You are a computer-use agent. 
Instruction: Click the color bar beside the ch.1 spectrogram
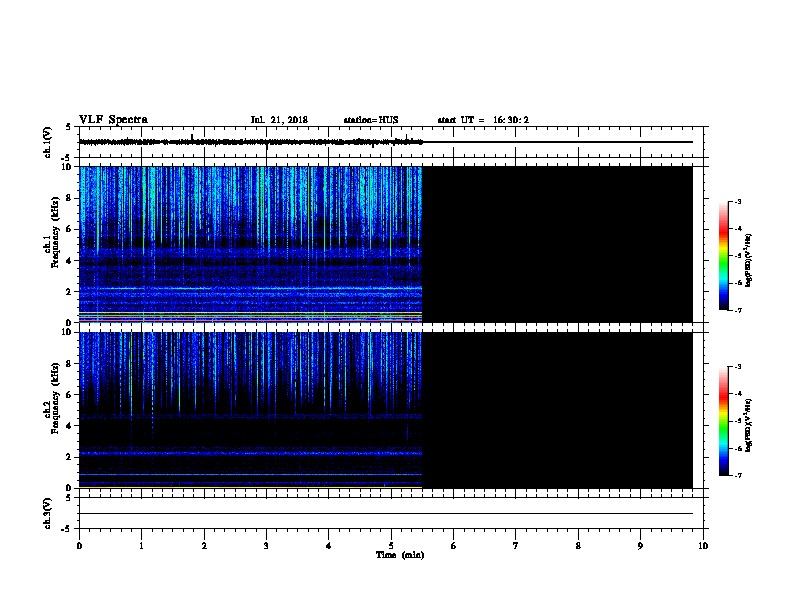point(724,256)
